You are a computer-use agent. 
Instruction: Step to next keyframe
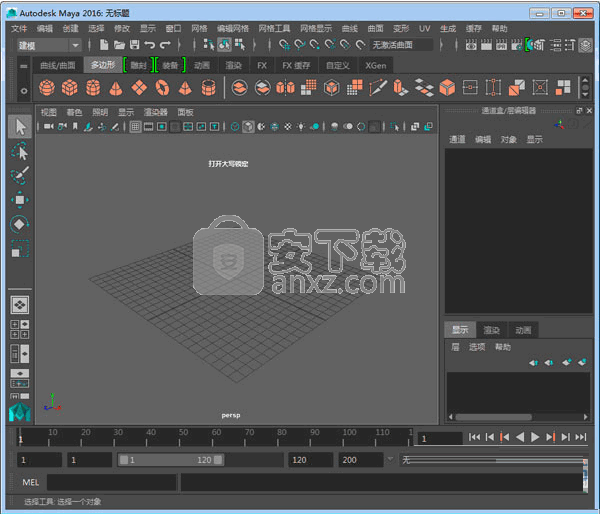click(x=550, y=437)
